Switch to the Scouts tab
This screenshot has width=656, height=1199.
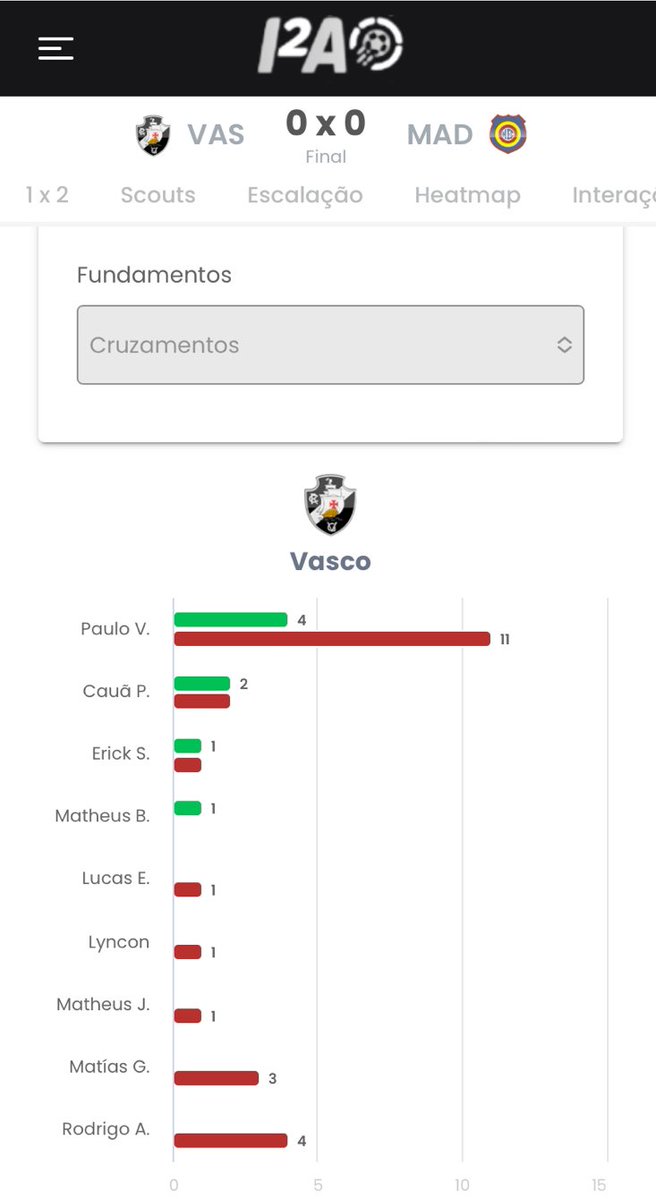158,195
